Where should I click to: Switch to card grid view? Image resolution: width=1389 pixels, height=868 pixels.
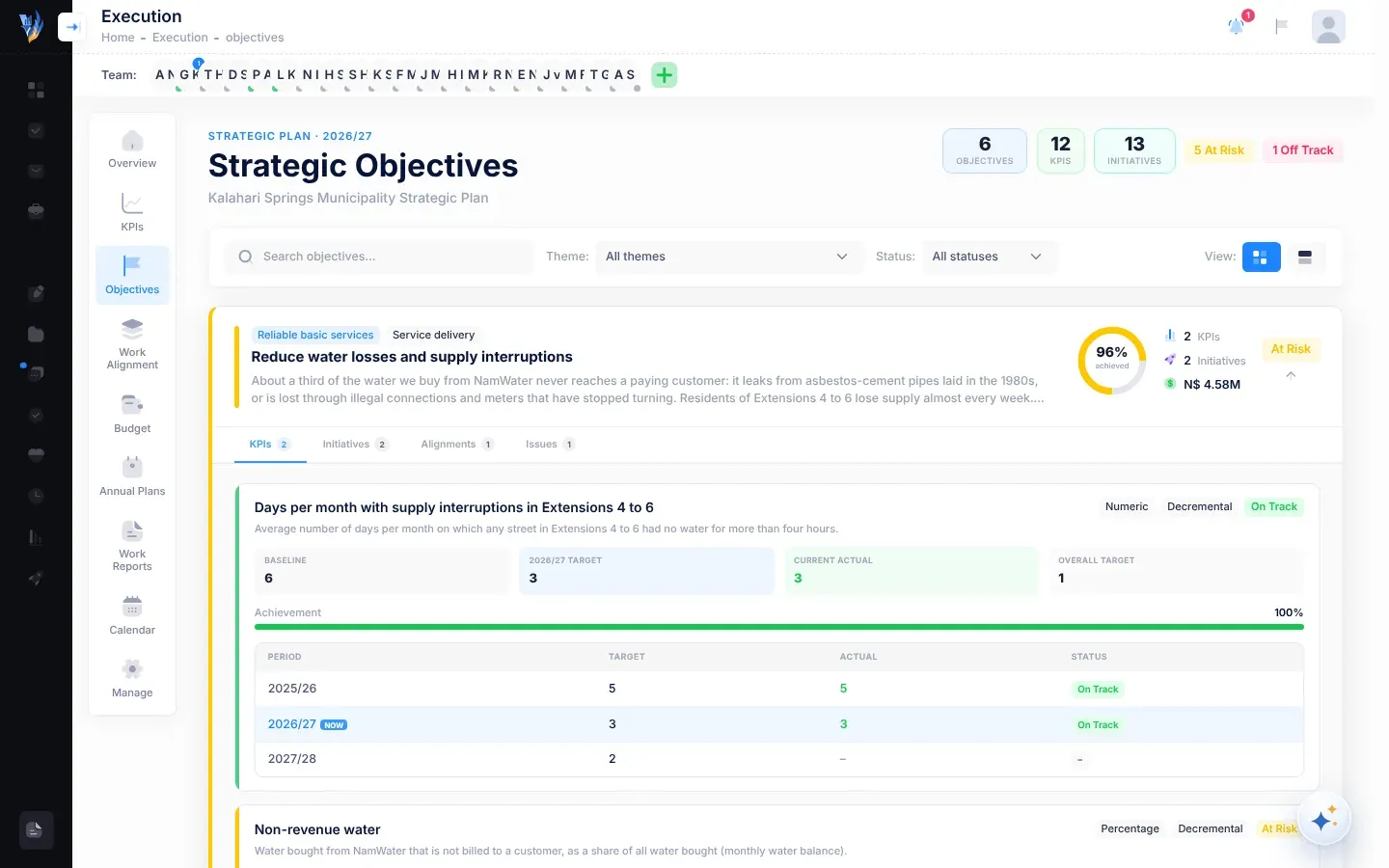tap(1261, 257)
